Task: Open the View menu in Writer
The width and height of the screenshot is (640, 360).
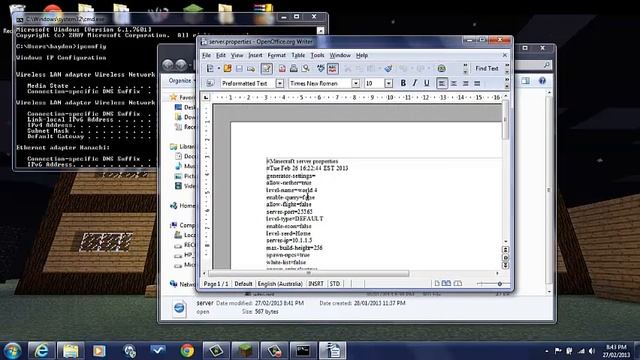Action: 237,55
